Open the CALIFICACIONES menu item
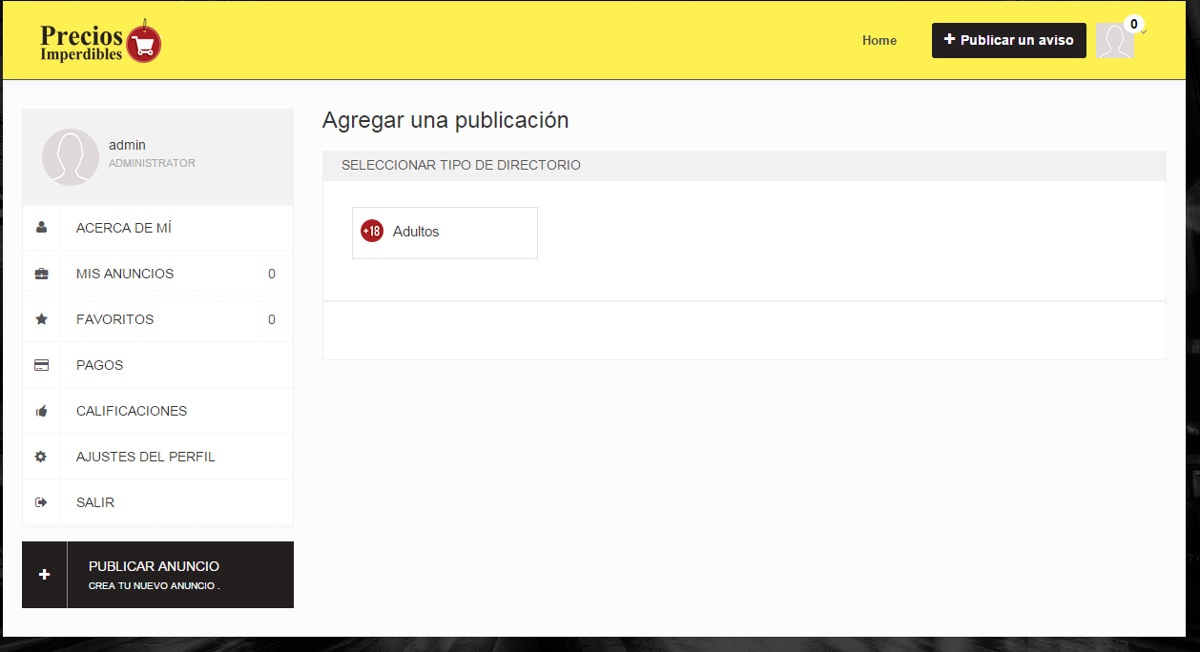This screenshot has width=1200, height=652. pyautogui.click(x=158, y=411)
